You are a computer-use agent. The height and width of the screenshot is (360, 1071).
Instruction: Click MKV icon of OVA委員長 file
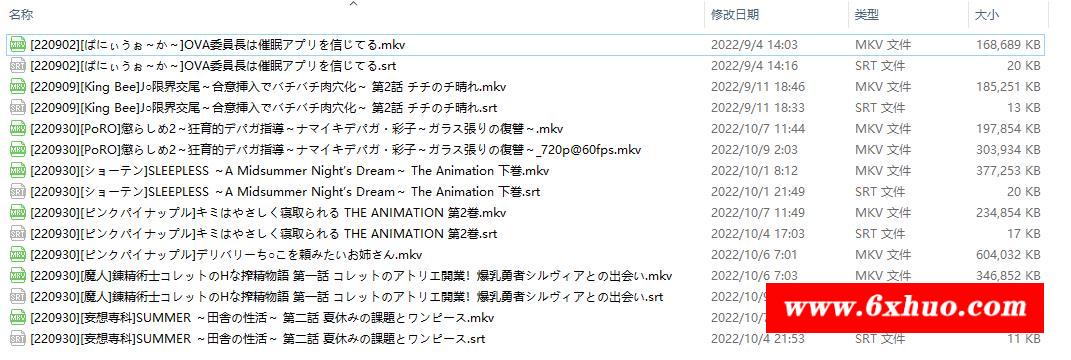pos(17,45)
